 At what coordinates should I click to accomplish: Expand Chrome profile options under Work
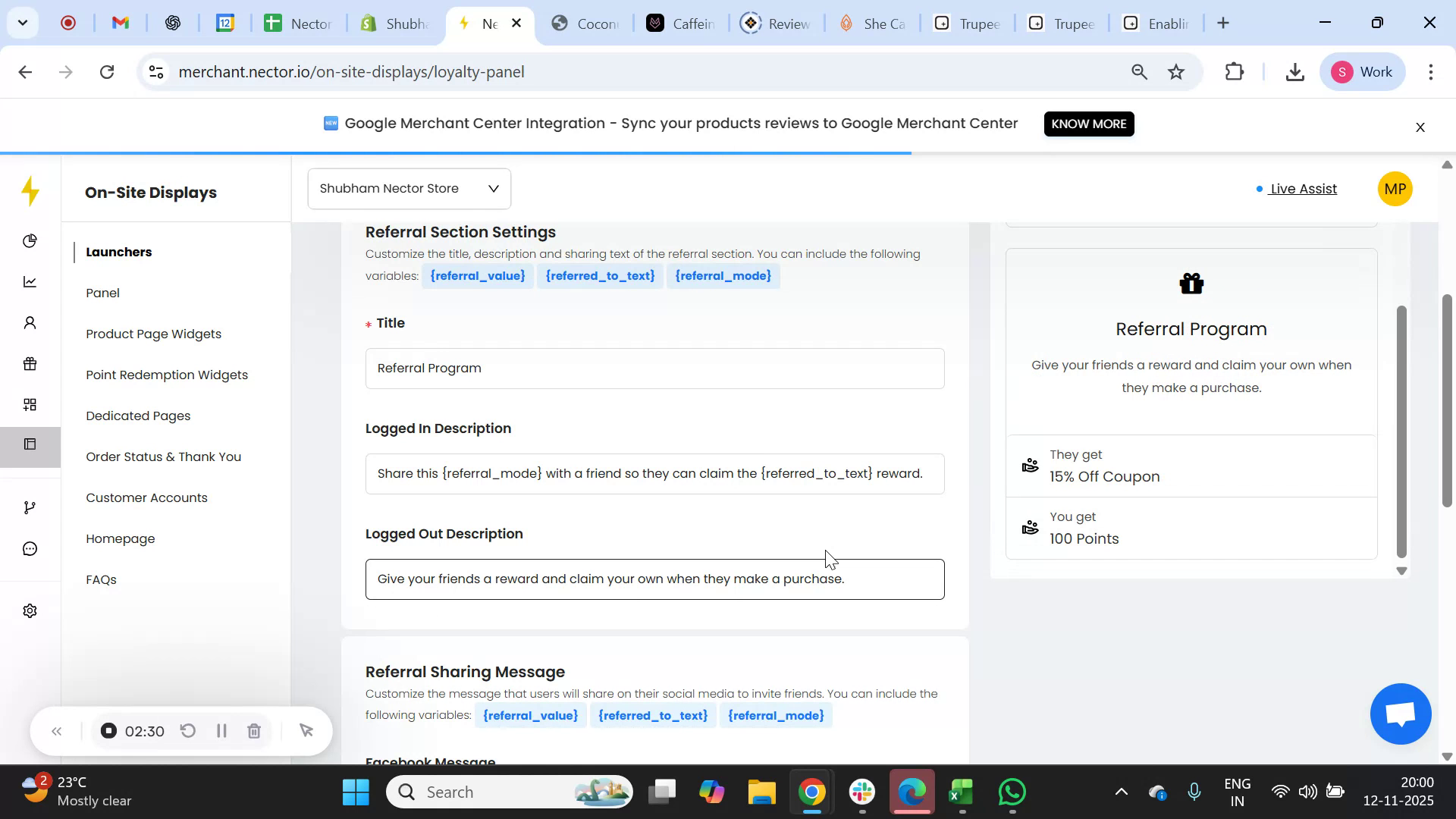(x=1363, y=71)
